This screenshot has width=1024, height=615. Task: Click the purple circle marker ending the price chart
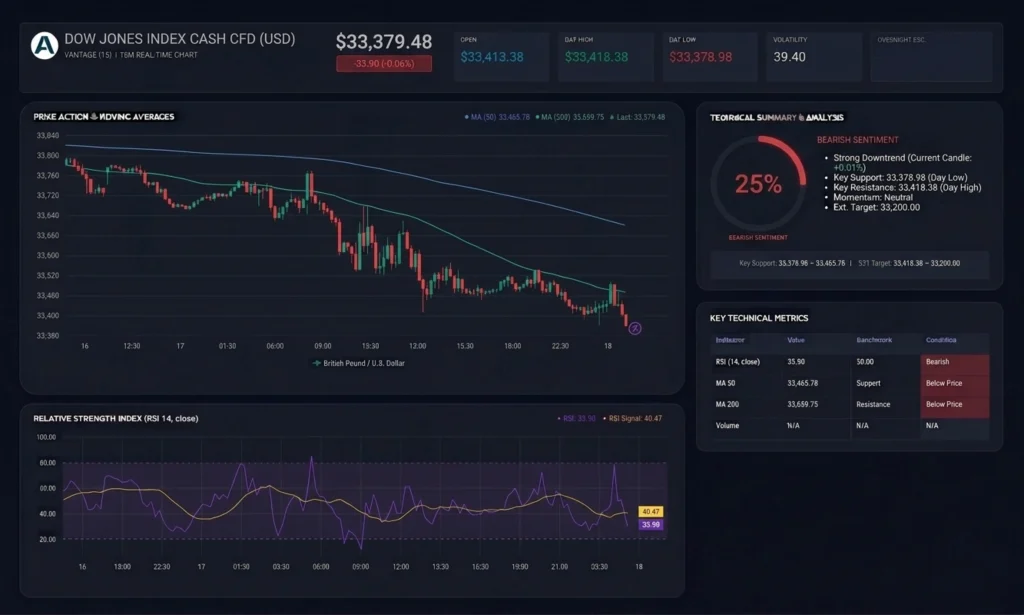tap(635, 328)
